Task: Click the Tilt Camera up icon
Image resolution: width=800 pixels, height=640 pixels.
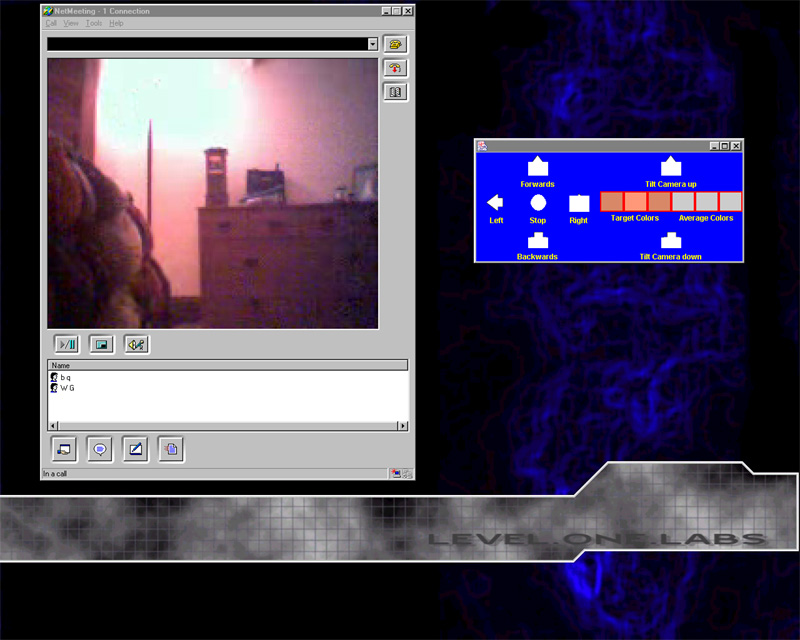Action: point(671,167)
